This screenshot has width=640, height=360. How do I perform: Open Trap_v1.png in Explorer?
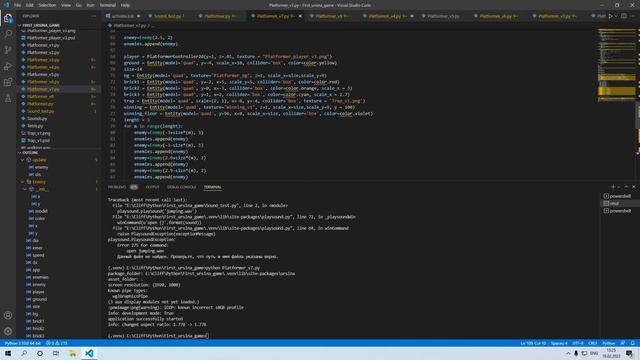click(x=38, y=133)
